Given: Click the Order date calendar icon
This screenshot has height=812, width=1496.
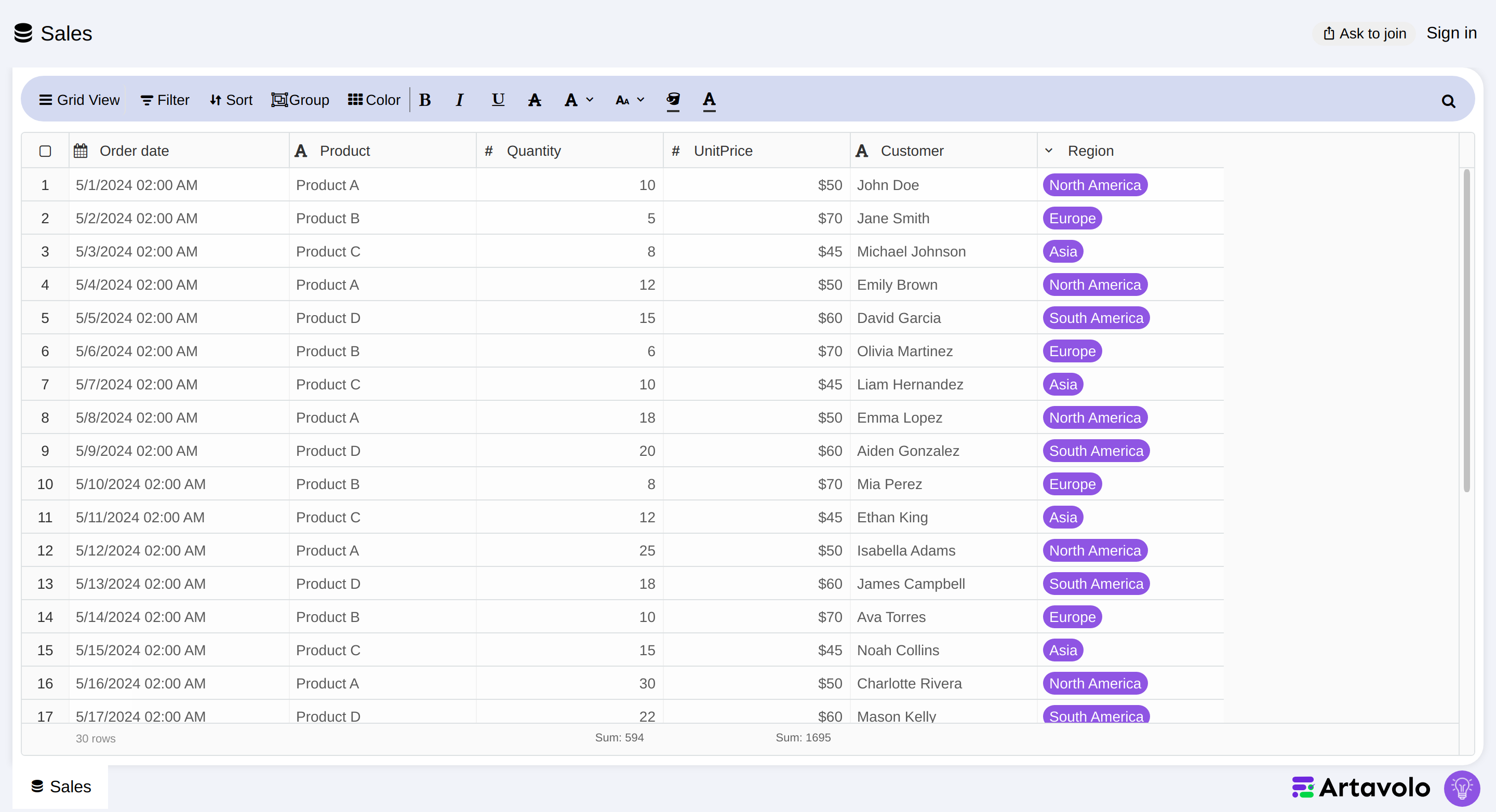Looking at the screenshot, I should pos(81,151).
